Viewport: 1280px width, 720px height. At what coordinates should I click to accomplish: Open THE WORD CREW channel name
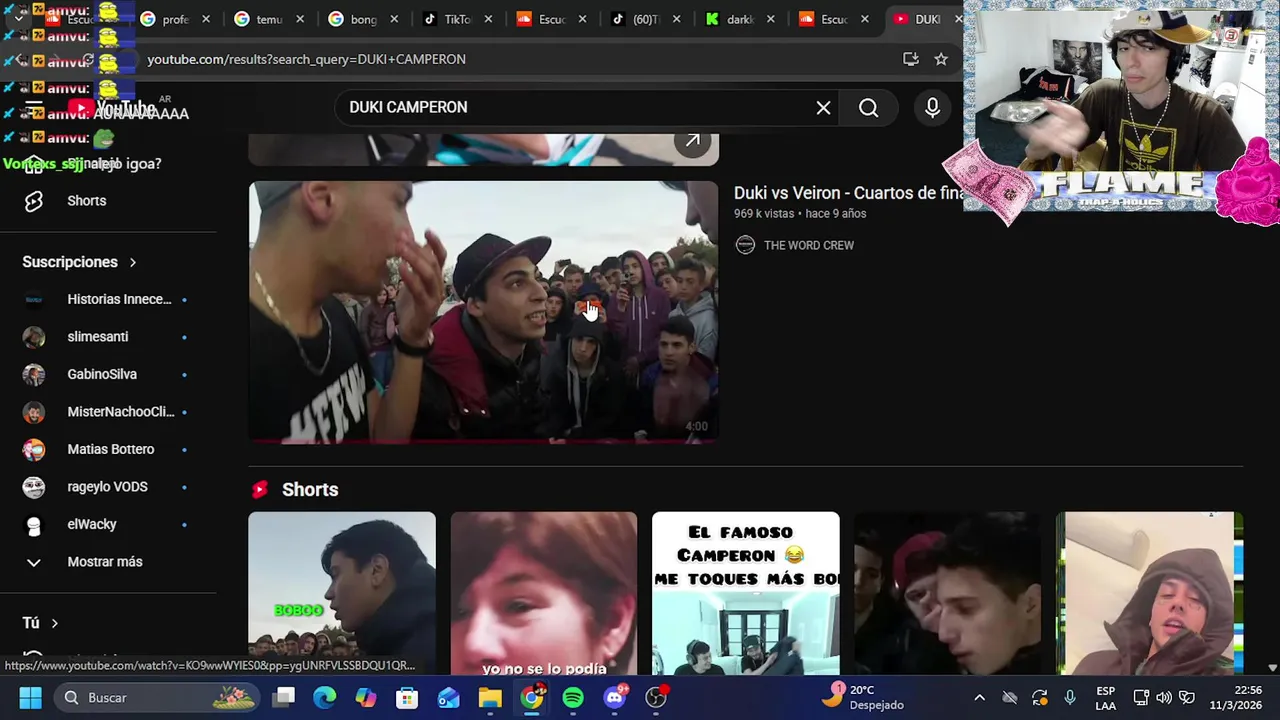point(809,245)
